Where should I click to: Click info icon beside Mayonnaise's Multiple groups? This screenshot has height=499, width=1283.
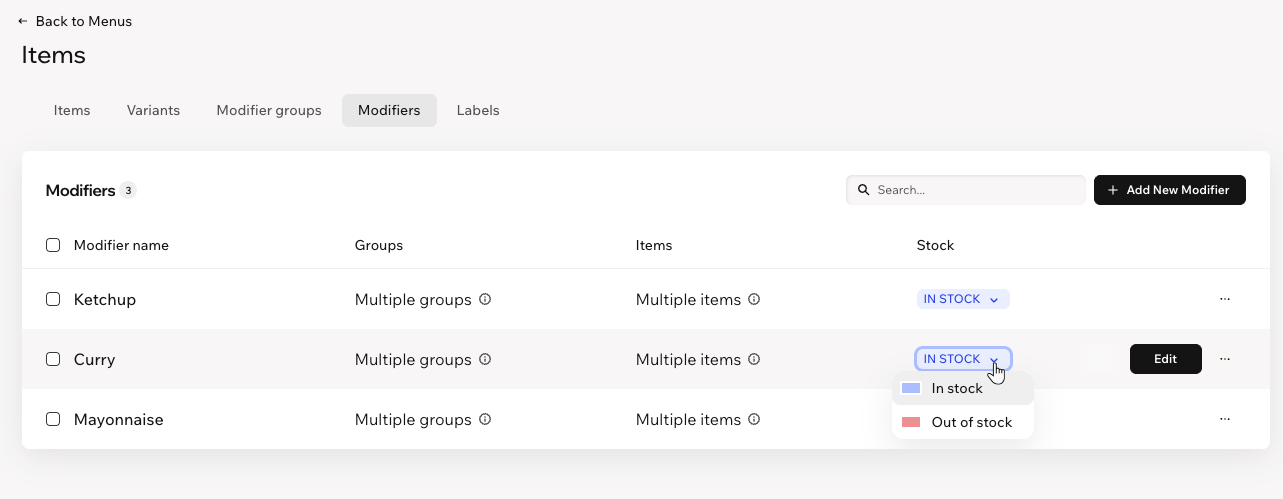(x=485, y=420)
